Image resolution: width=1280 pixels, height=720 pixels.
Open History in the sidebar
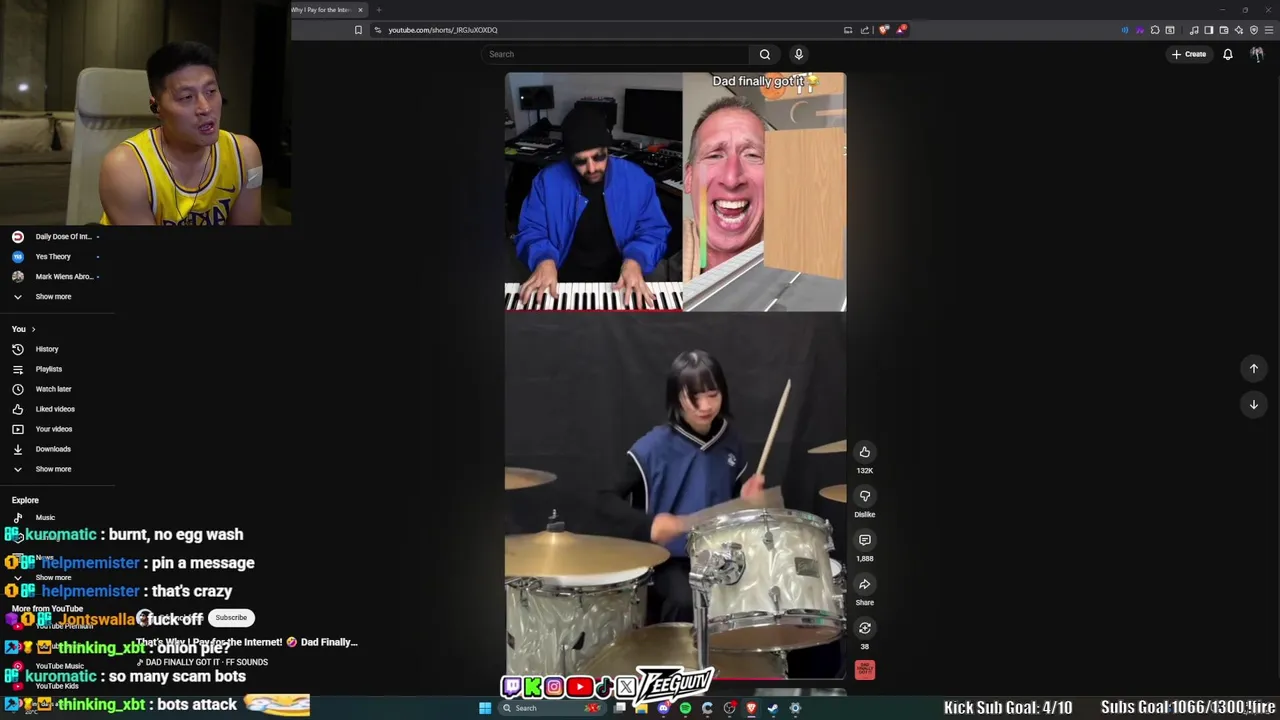click(x=47, y=349)
